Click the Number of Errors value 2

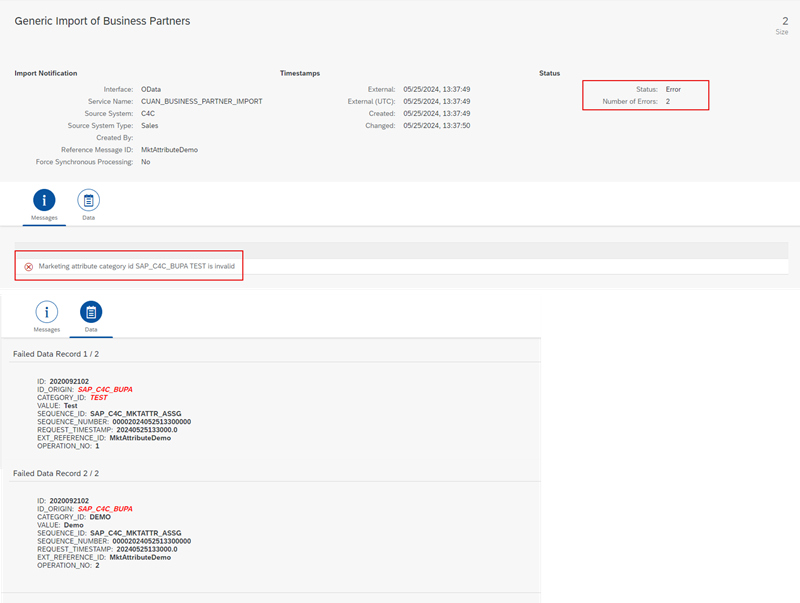667,102
